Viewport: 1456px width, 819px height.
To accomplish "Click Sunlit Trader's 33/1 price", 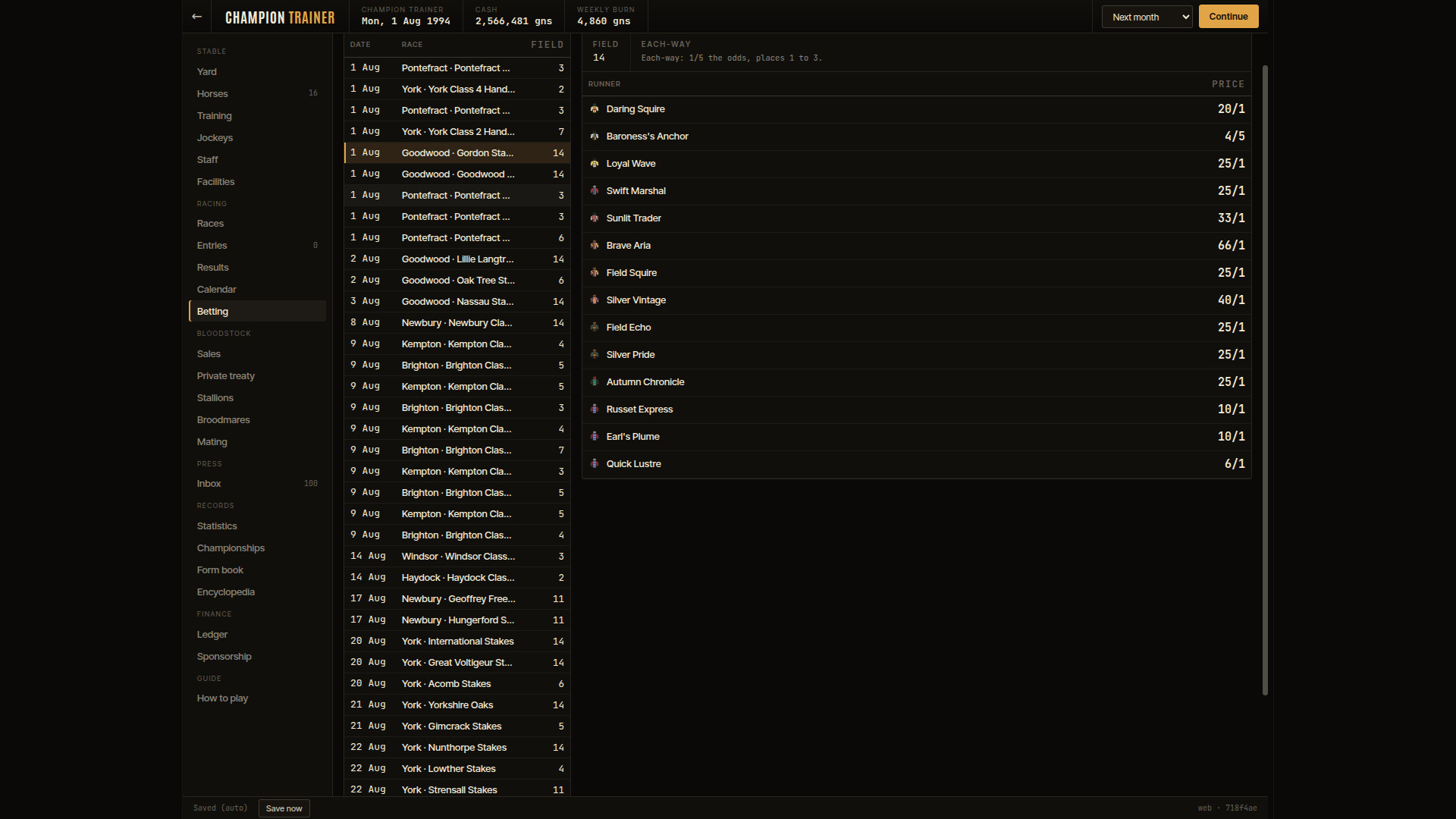I will click(1231, 218).
